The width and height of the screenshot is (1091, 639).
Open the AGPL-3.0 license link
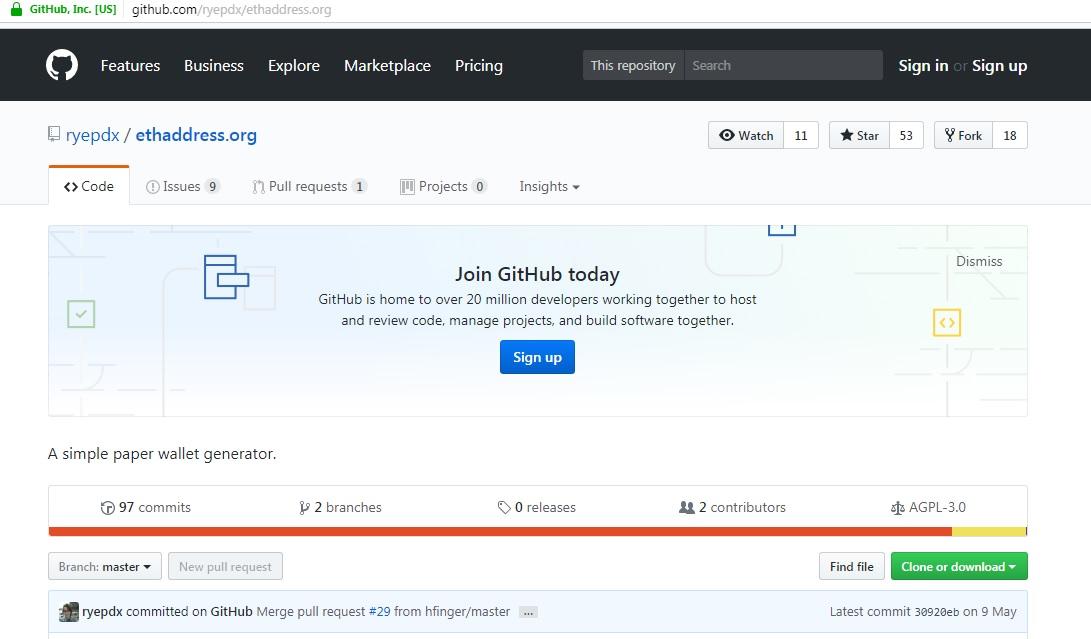928,507
